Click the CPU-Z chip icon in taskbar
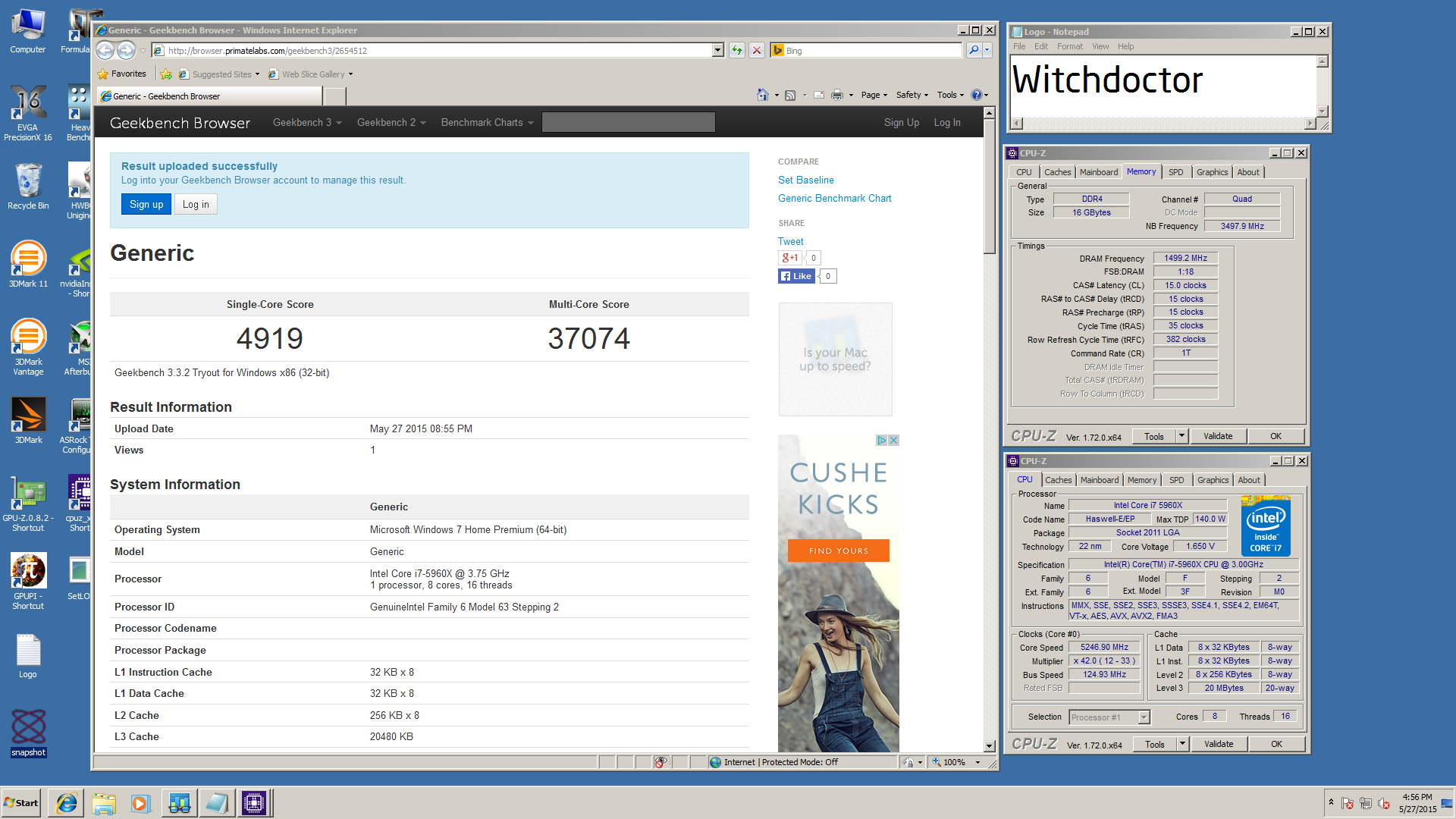This screenshot has height=819, width=1456. (253, 803)
